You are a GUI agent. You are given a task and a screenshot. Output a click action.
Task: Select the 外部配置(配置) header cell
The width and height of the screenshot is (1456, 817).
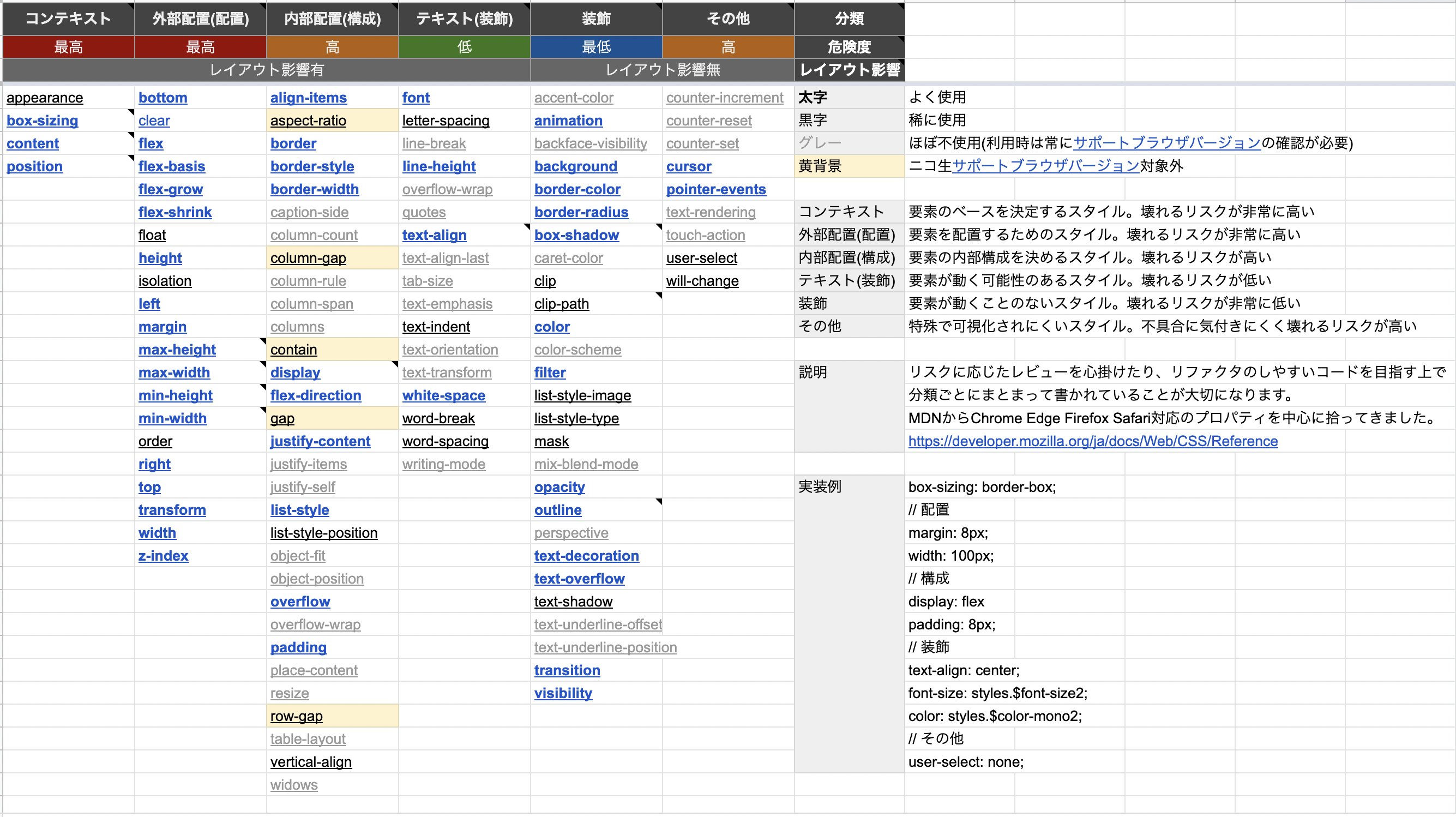(x=200, y=19)
